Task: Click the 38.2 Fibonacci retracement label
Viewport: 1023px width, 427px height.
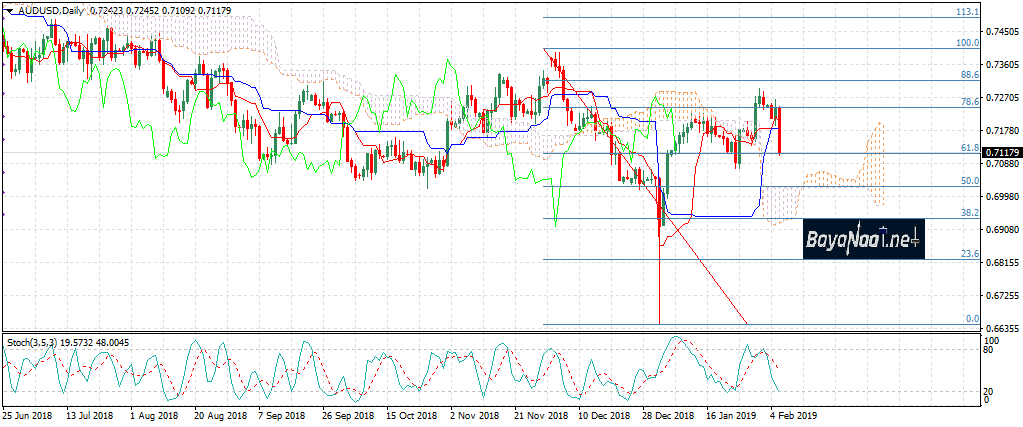Action: click(968, 213)
